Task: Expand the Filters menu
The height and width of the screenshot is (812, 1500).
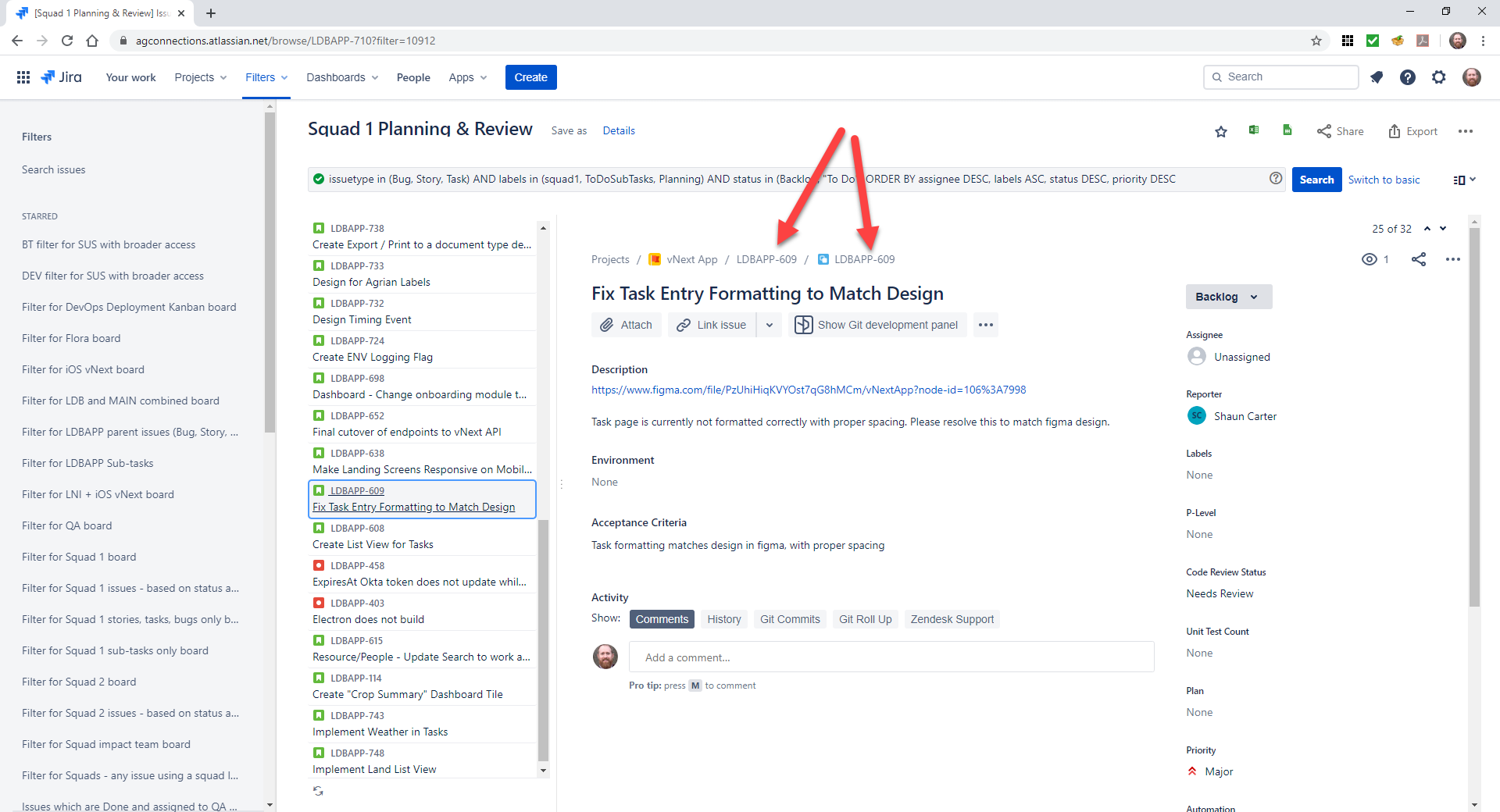Action: pyautogui.click(x=266, y=77)
